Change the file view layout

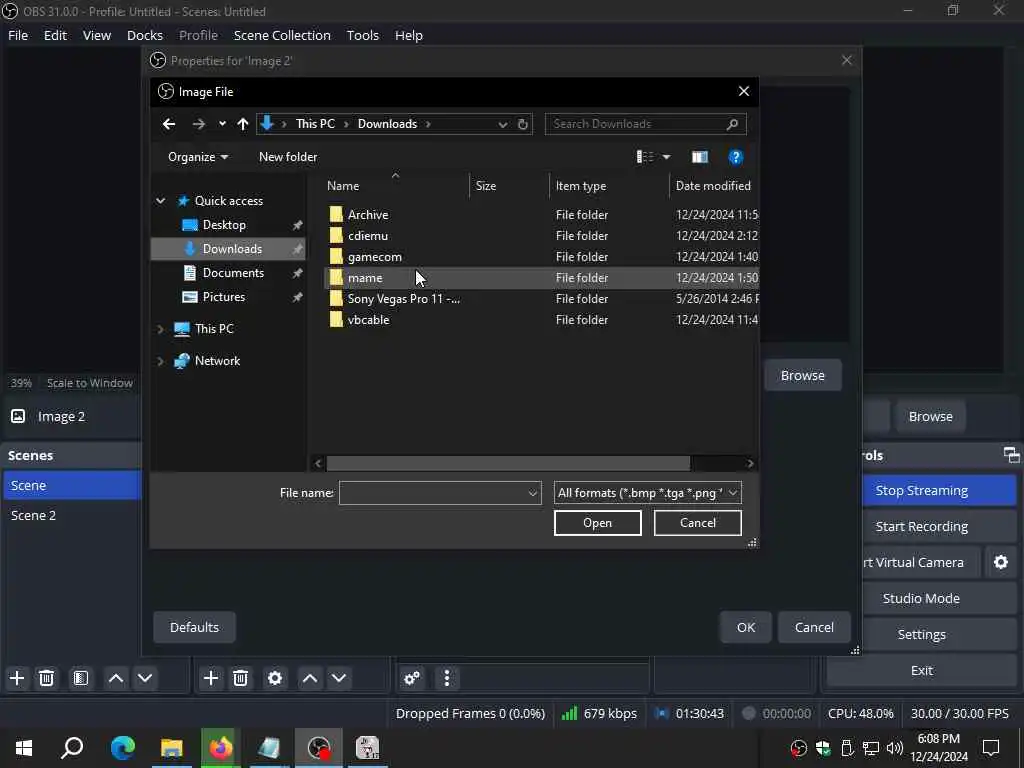(645, 157)
